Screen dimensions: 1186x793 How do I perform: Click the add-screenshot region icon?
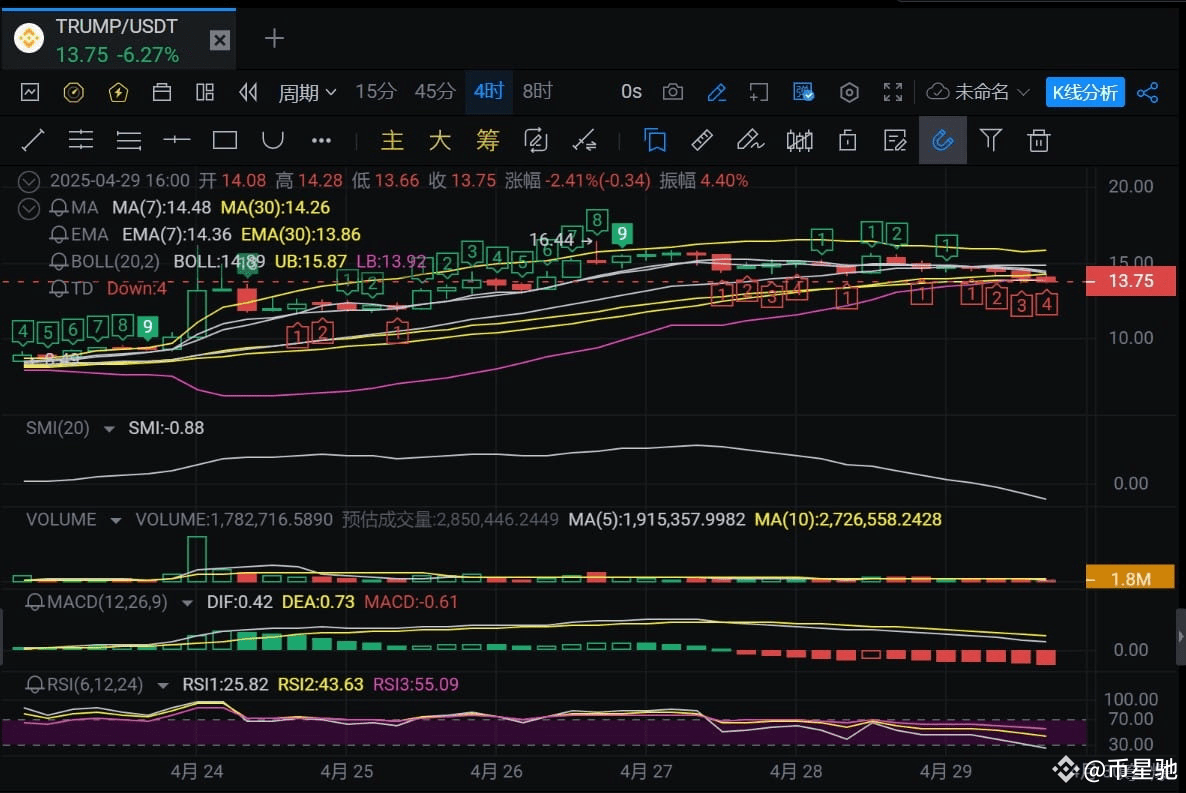point(758,92)
